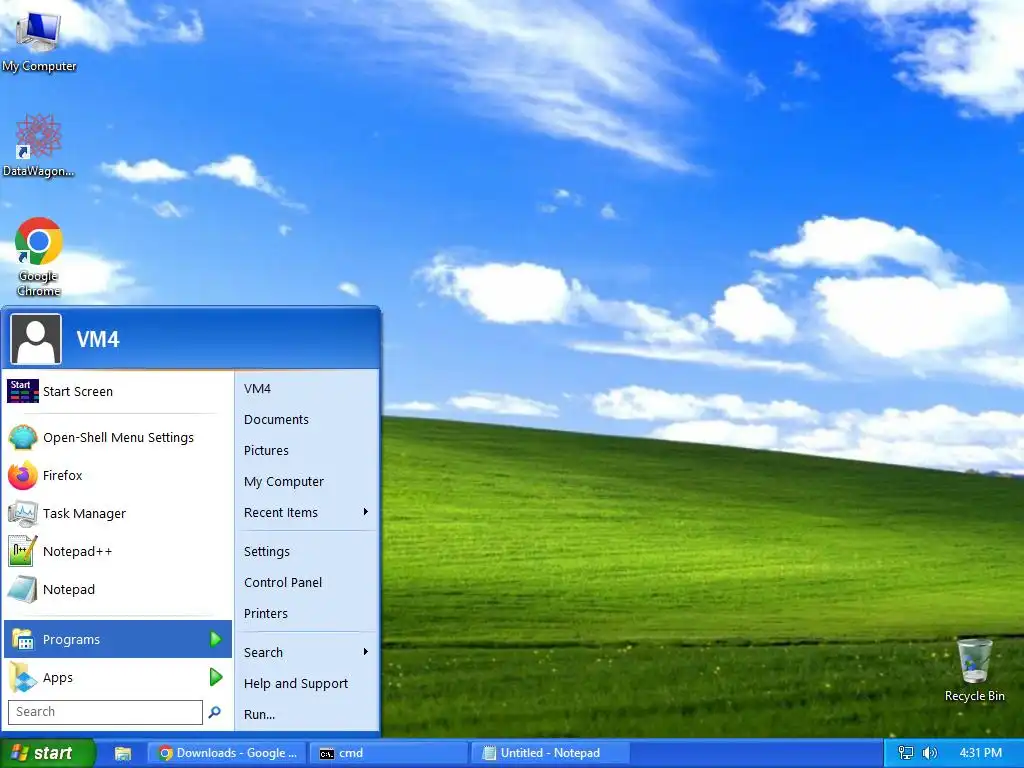Click the Notepad++ icon in start menu
The height and width of the screenshot is (768, 1024).
[23, 551]
